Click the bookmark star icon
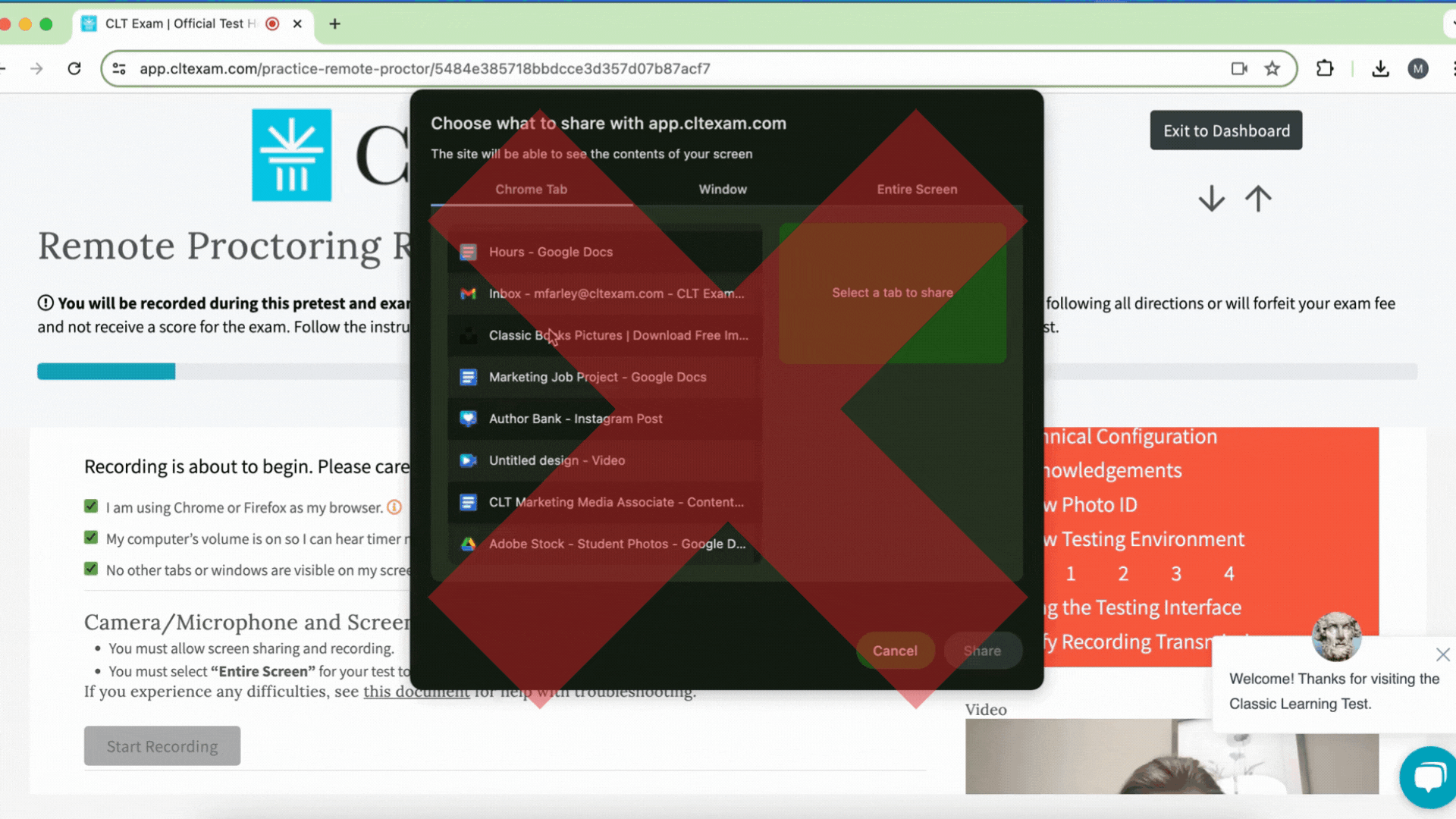 pos(1272,68)
